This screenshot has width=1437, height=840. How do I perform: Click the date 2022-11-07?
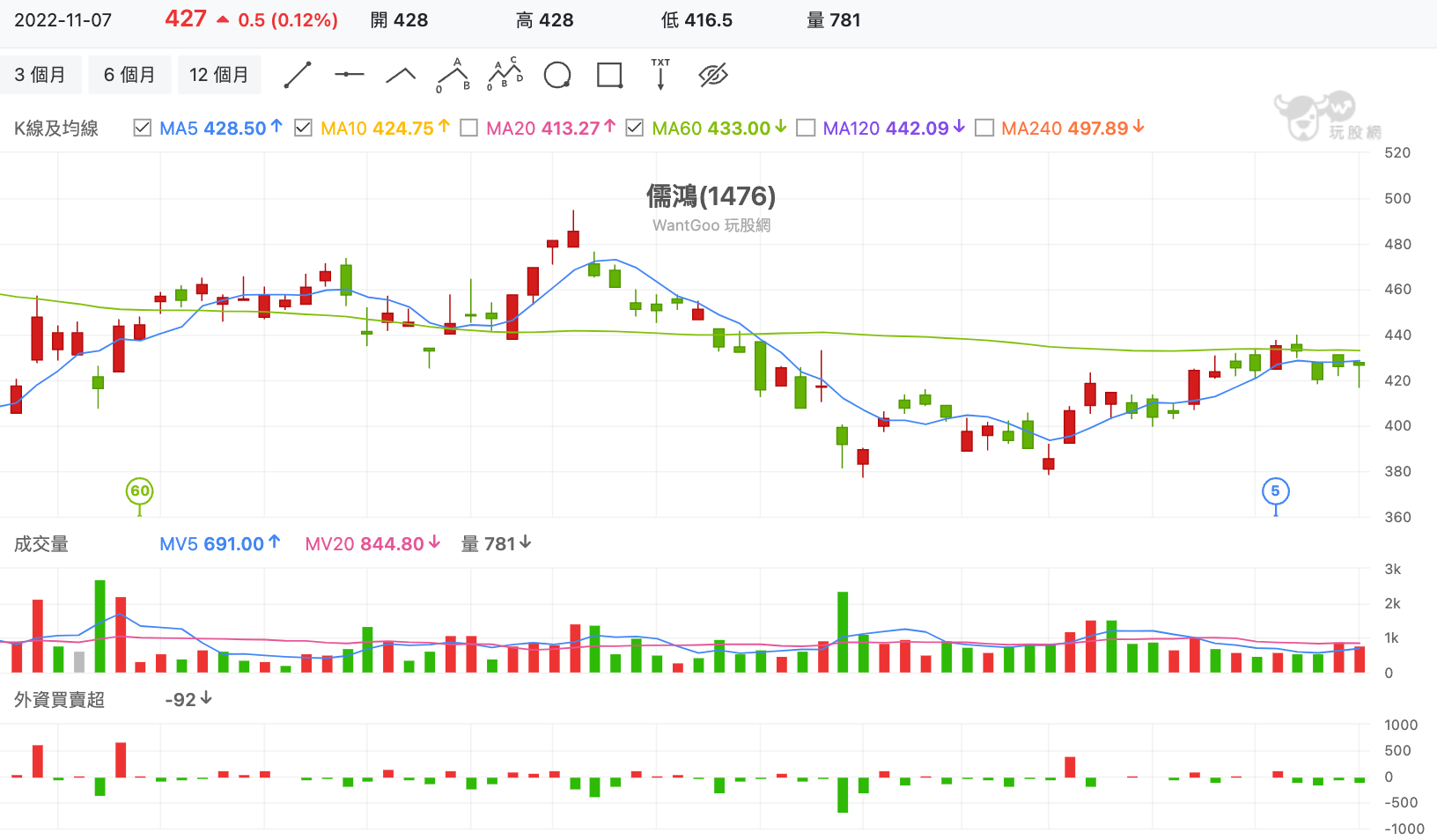click(63, 20)
